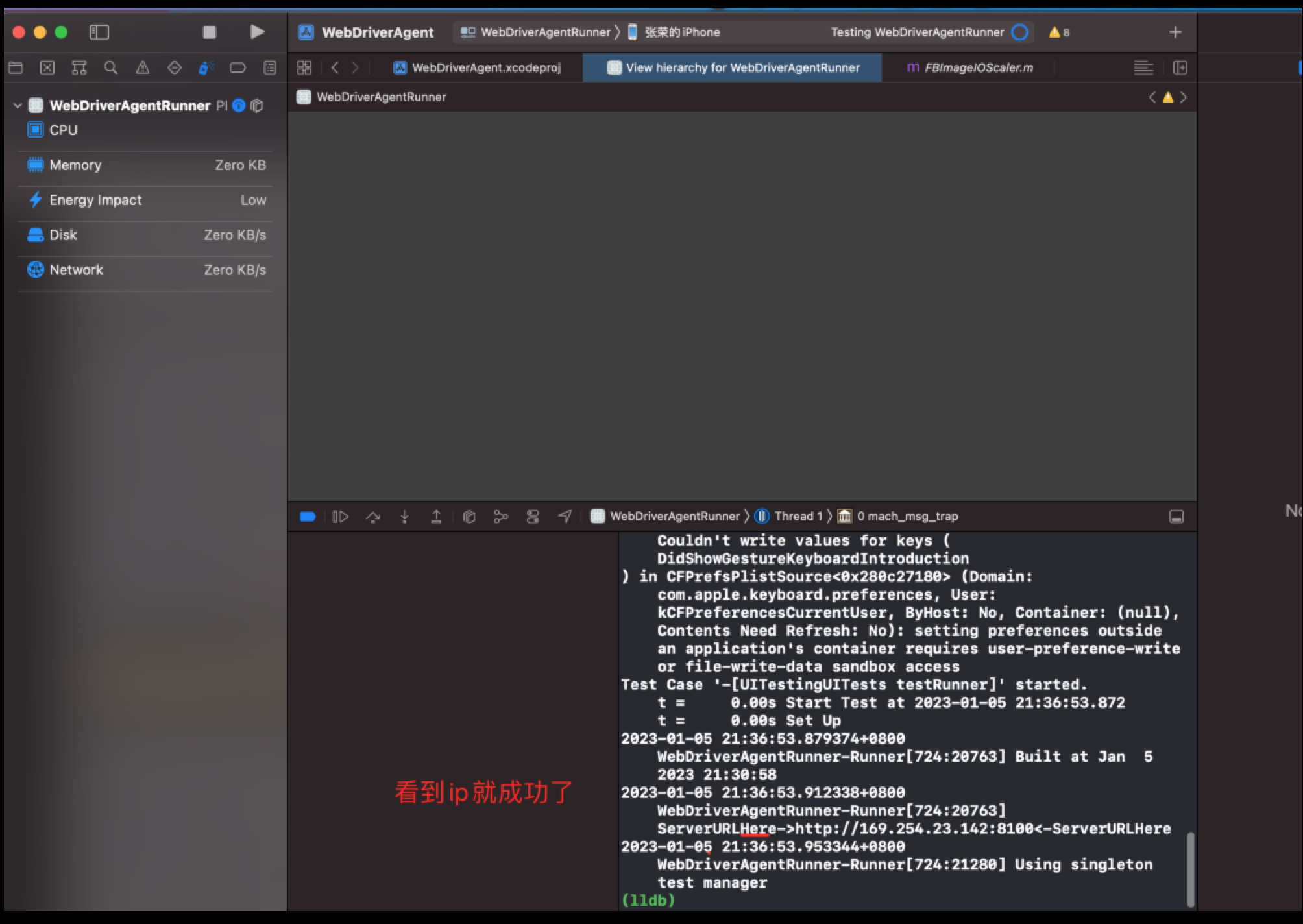This screenshot has width=1303, height=924.
Task: Select the Network gauge row
Action: 145,270
